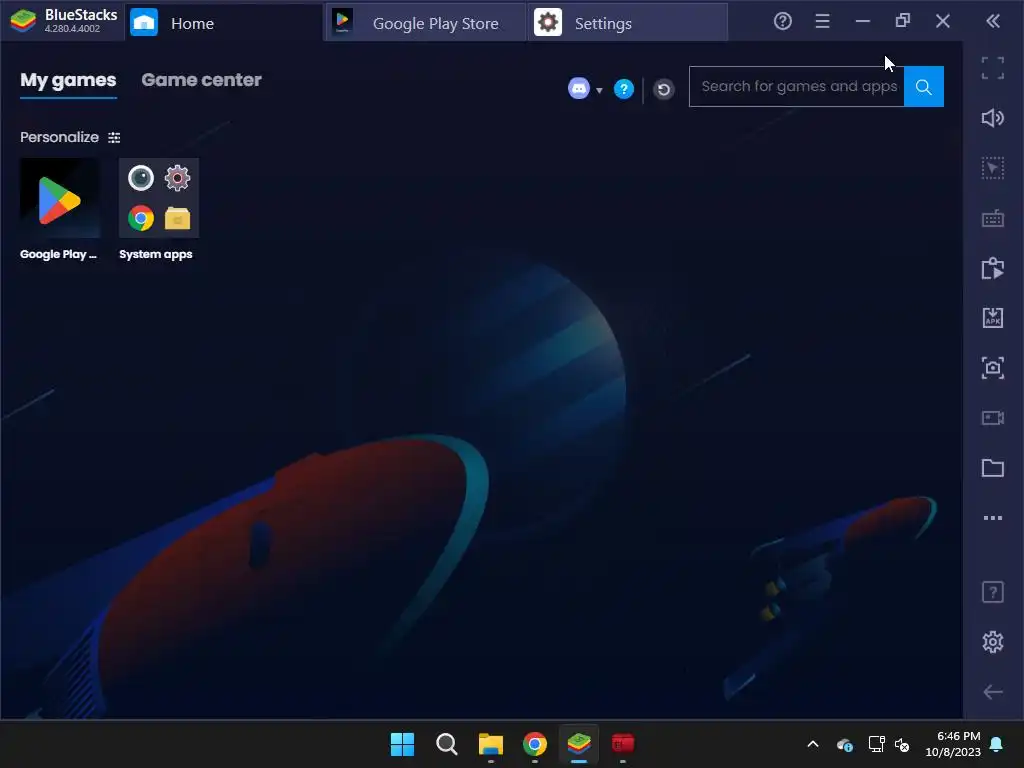The width and height of the screenshot is (1024, 768).
Task: Open the sidebar settings gear
Action: tap(993, 642)
